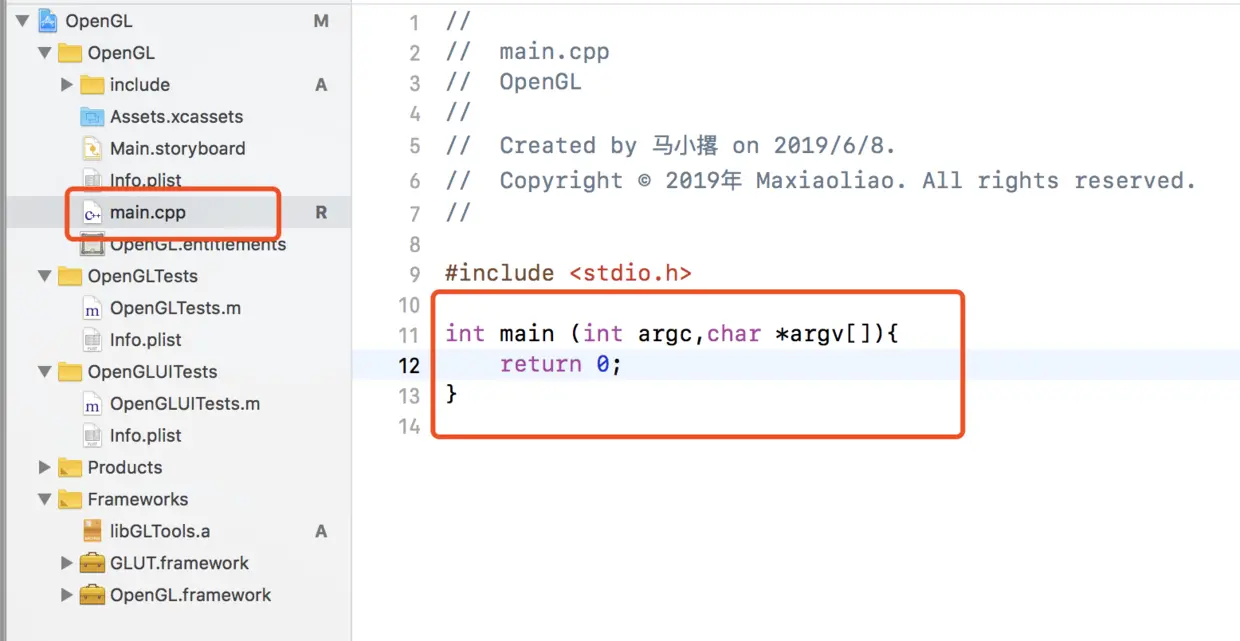The image size is (1240, 641).
Task: Click the Created by comment line
Action: 671,146
